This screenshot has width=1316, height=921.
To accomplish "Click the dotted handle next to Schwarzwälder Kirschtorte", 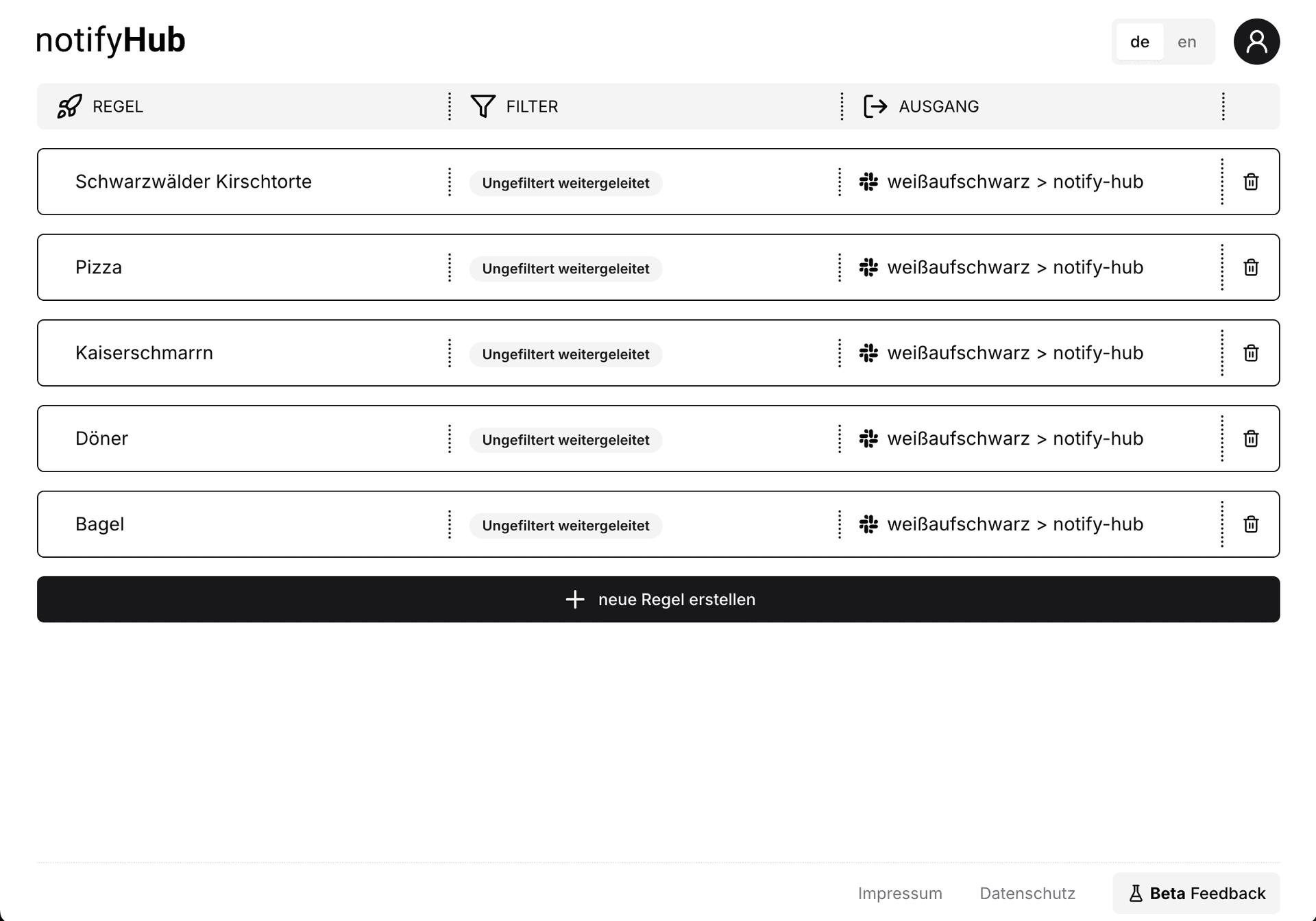I will (450, 182).
